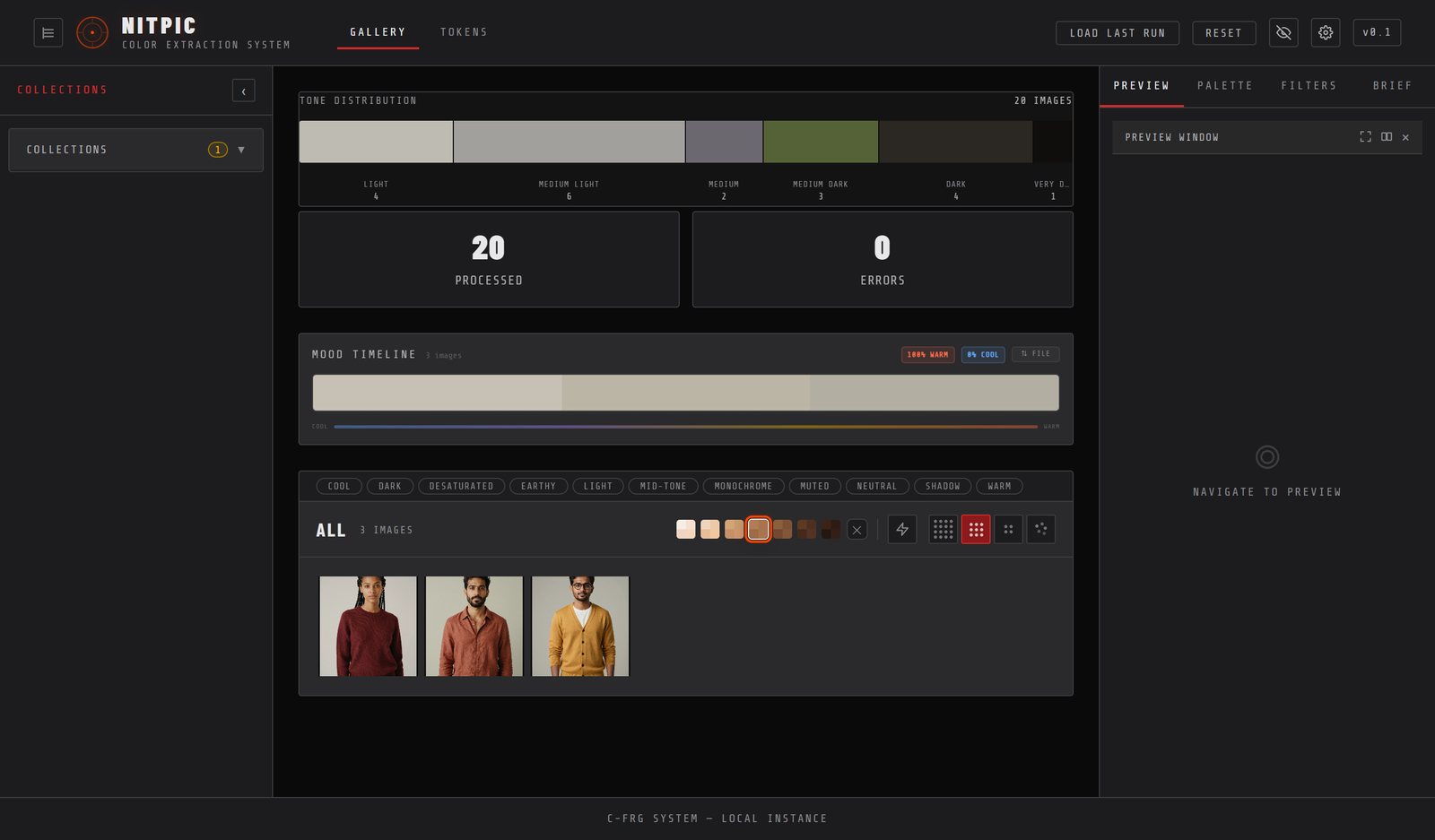The width and height of the screenshot is (1435, 840).
Task: Expand the Collections dropdown arrow
Action: click(x=241, y=150)
